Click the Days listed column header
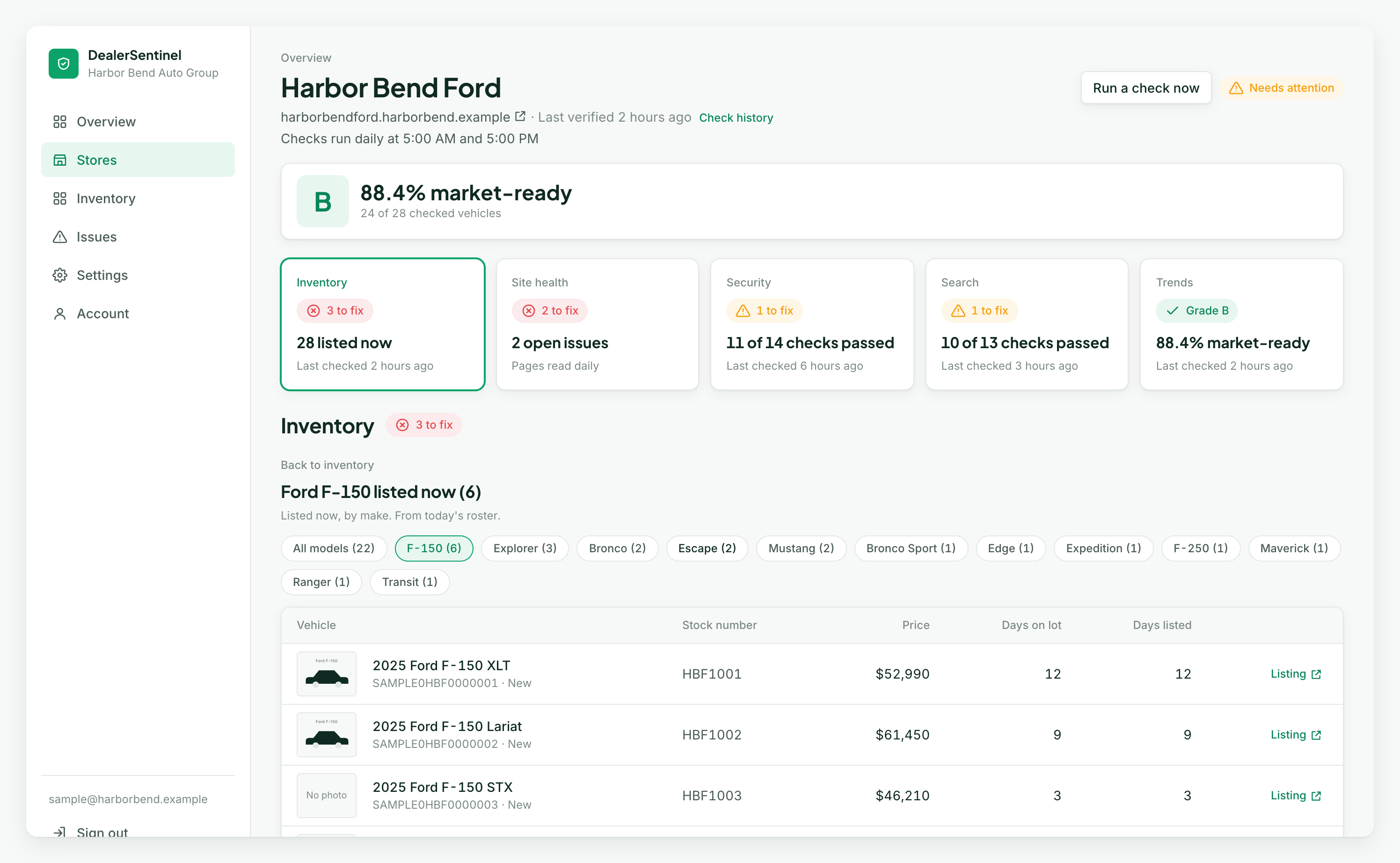This screenshot has width=1400, height=863. 1161,625
